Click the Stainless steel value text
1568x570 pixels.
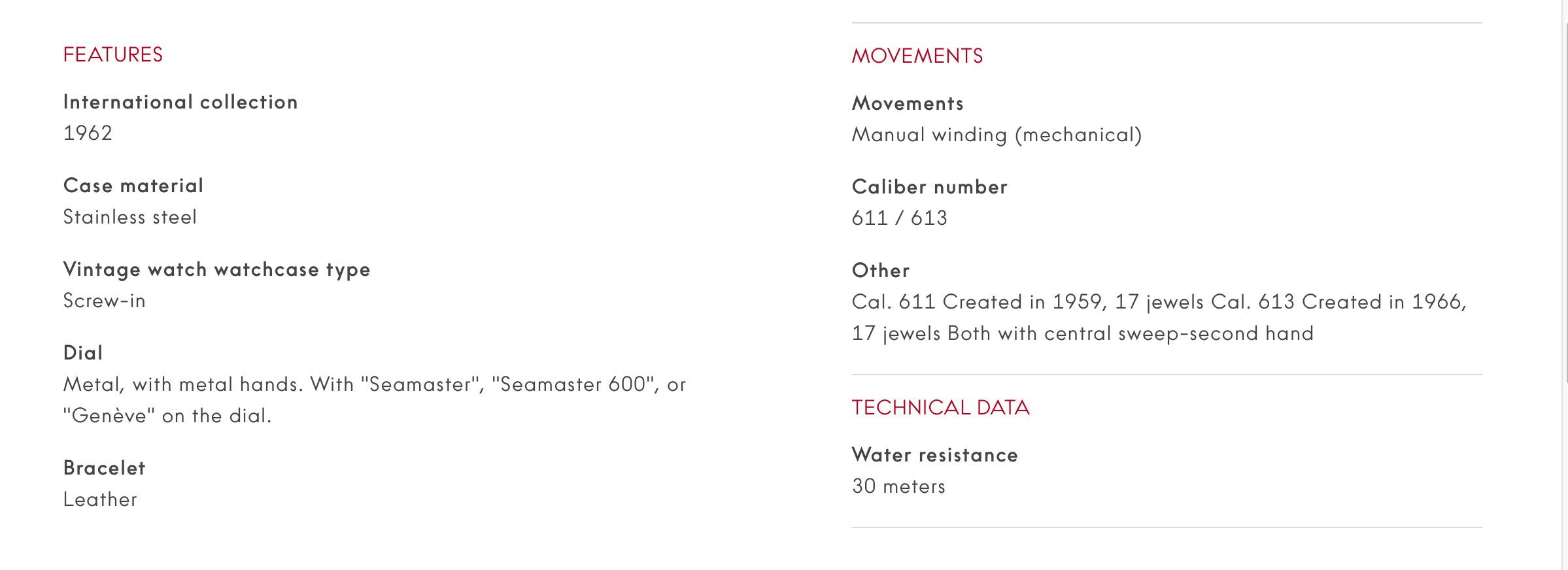tap(129, 217)
